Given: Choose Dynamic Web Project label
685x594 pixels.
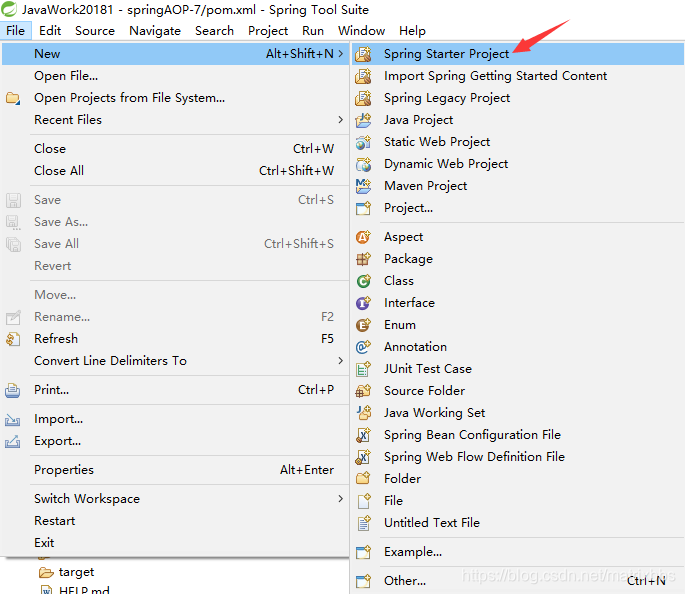Looking at the screenshot, I should pos(446,164).
